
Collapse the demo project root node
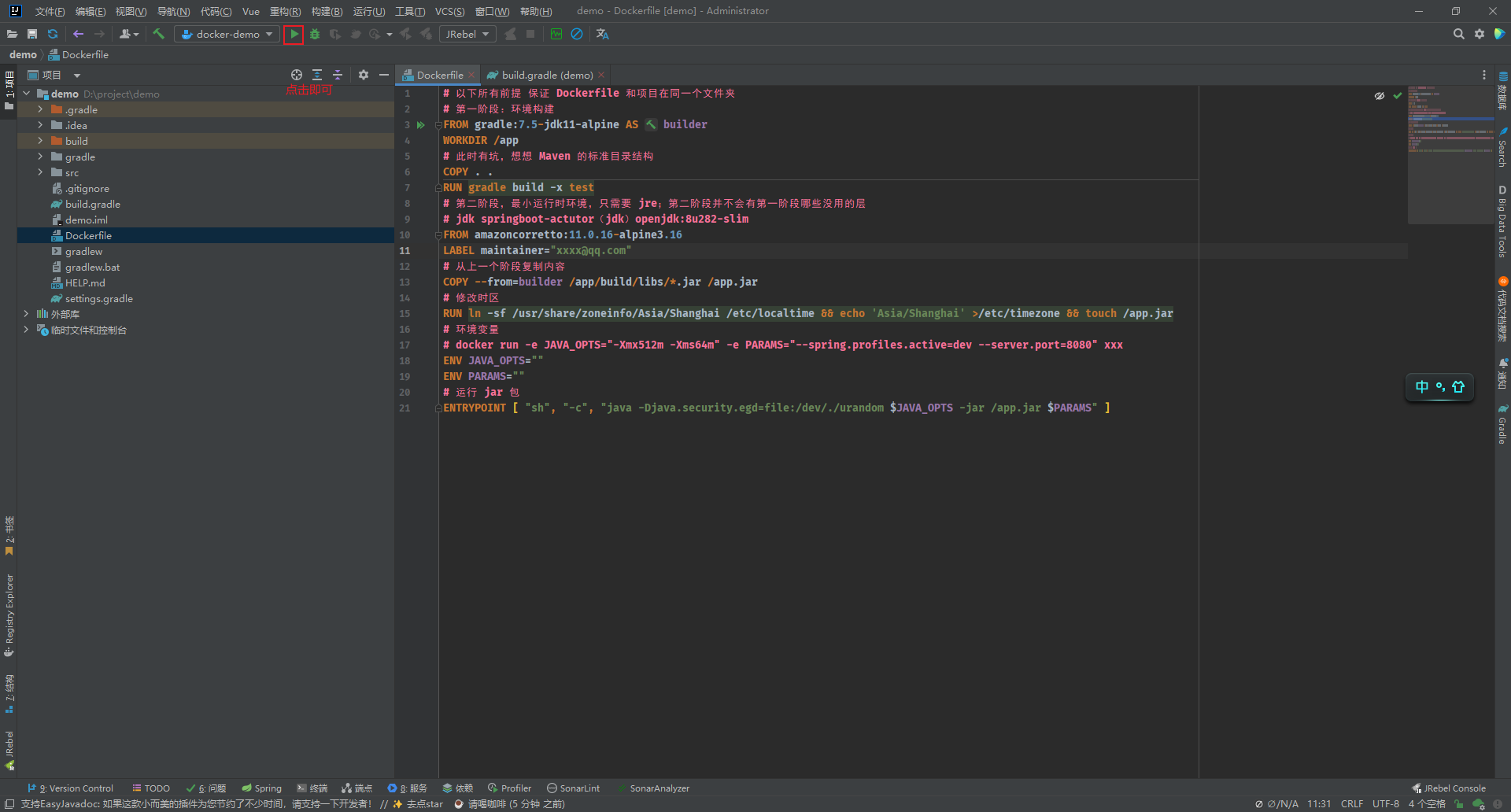pyautogui.click(x=26, y=94)
